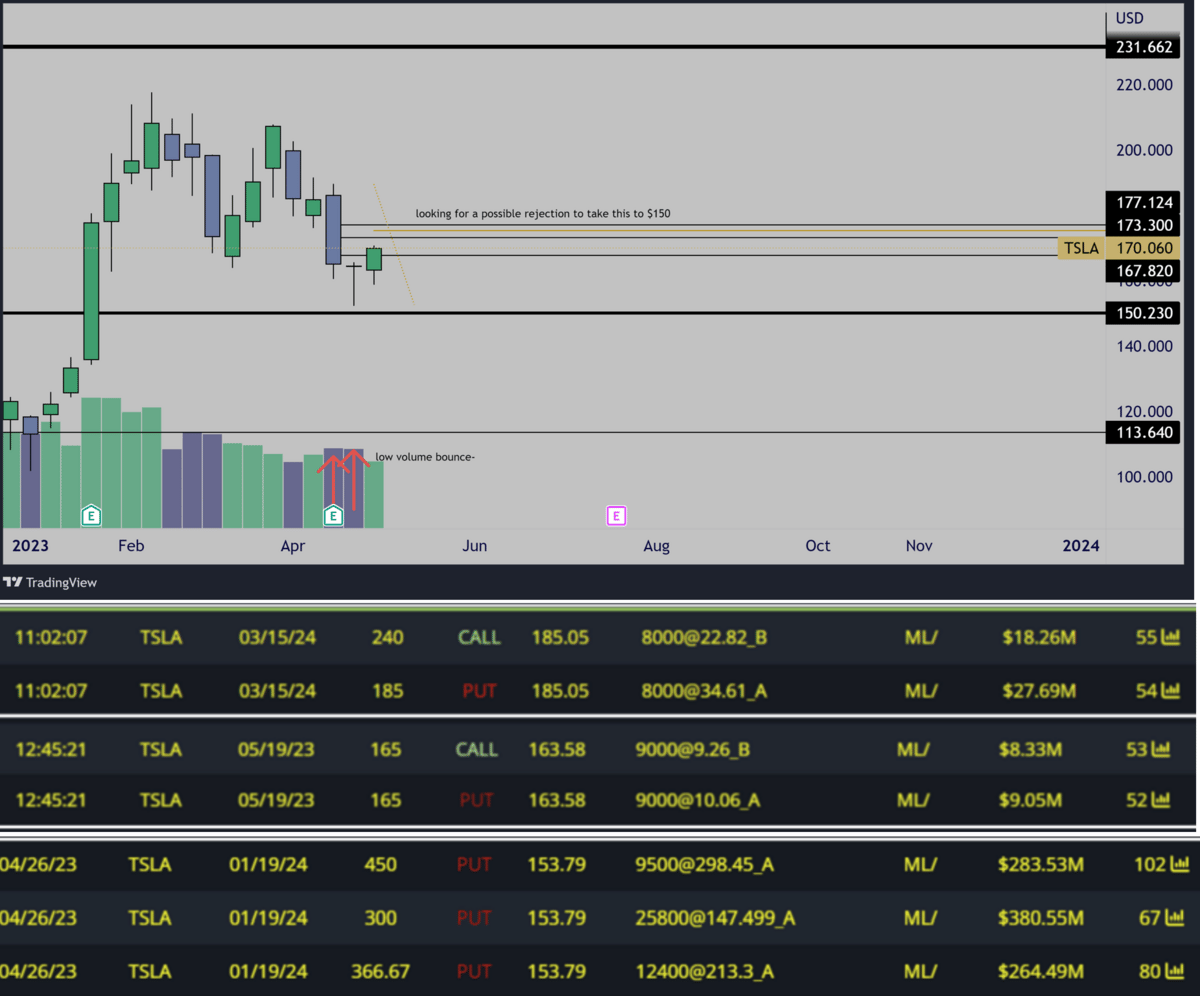The image size is (1200, 996).
Task: Click the Nov label on time axis
Action: click(919, 546)
